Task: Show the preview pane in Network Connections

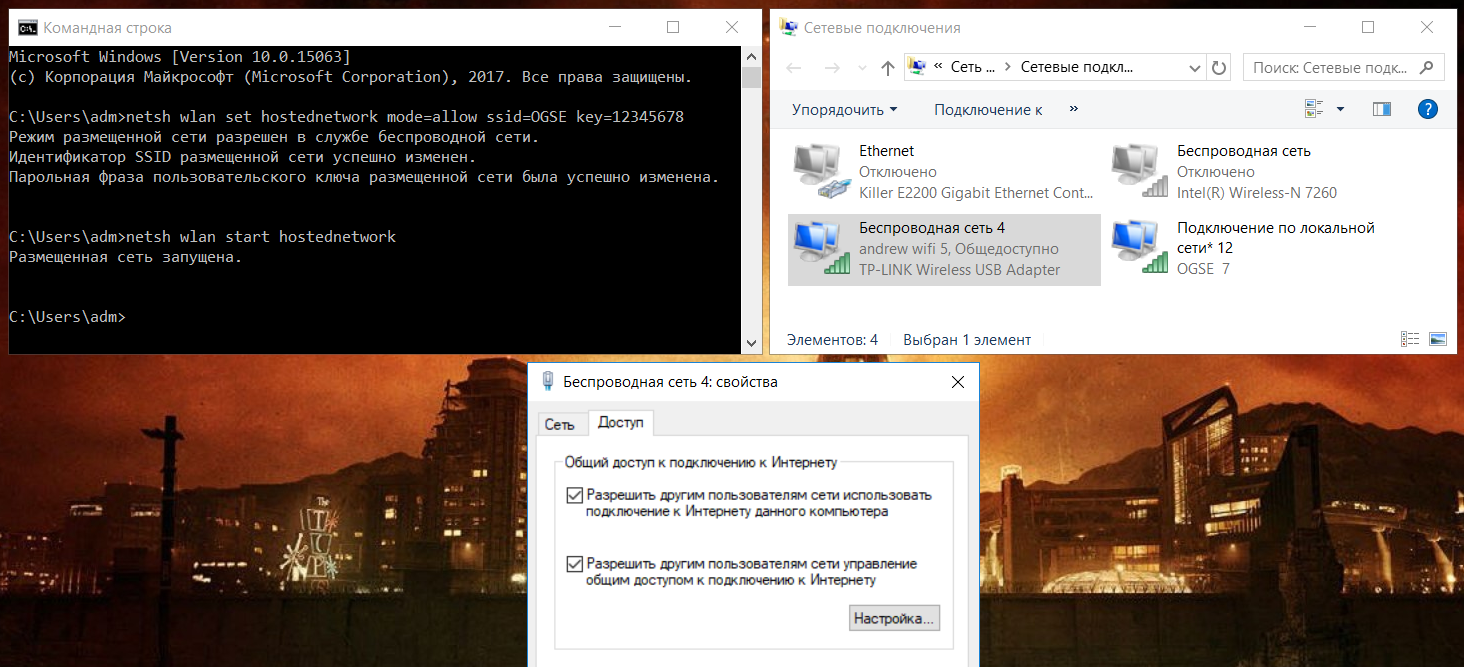Action: (1382, 109)
